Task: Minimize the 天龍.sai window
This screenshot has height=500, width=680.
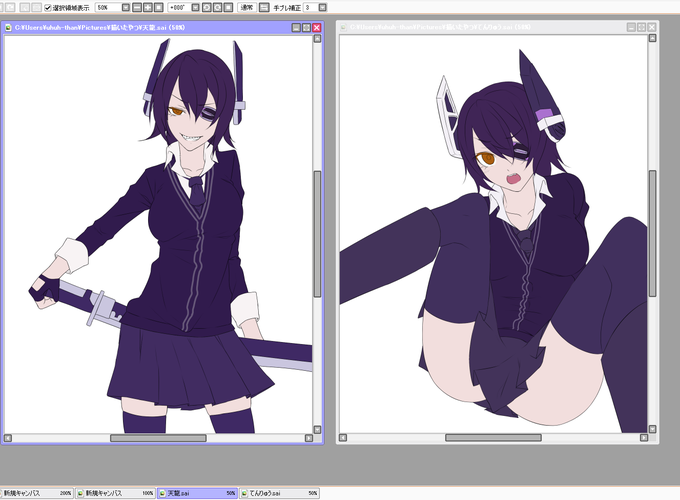Action: [x=296, y=28]
